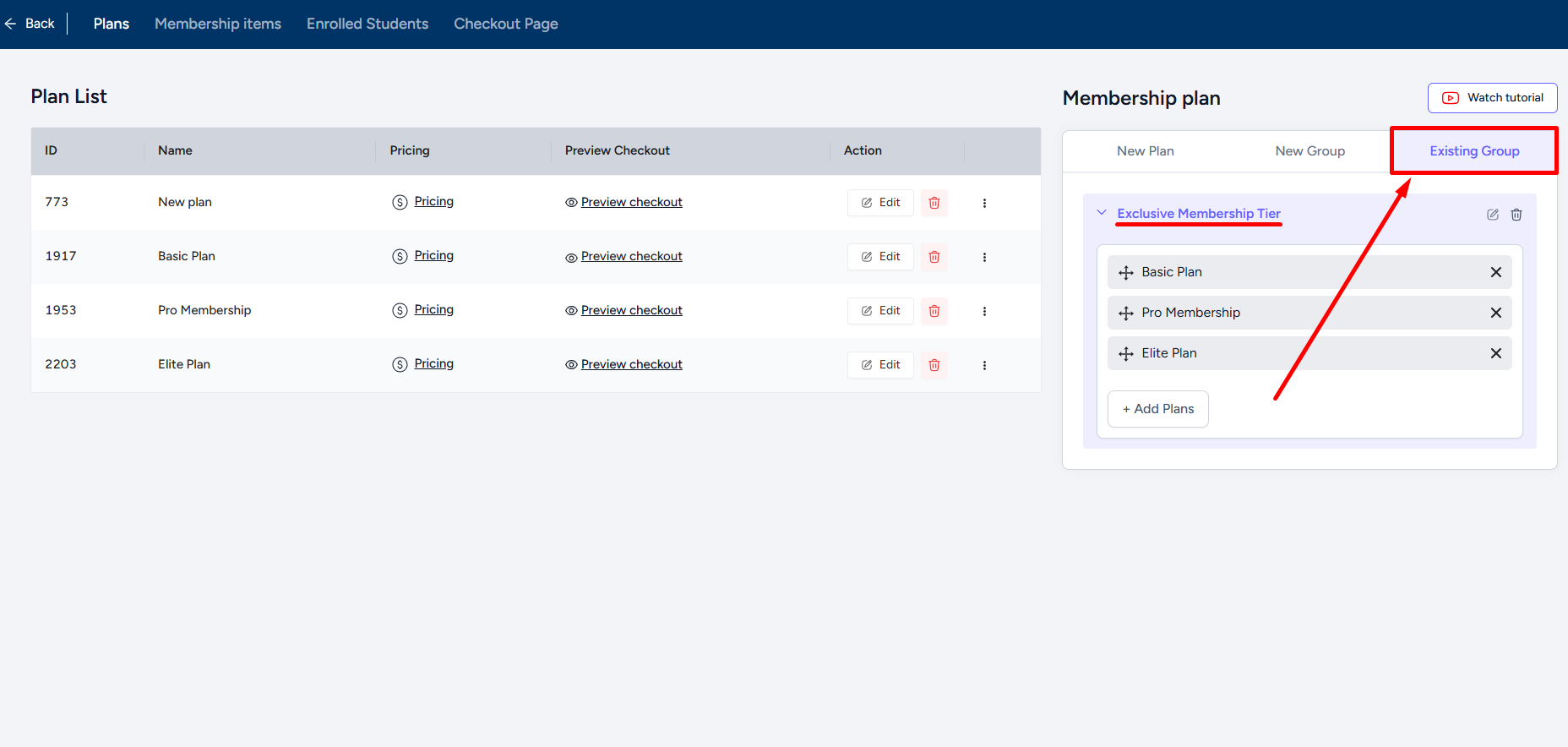Open more options for New plan row
The image size is (1568, 747).
coord(984,203)
